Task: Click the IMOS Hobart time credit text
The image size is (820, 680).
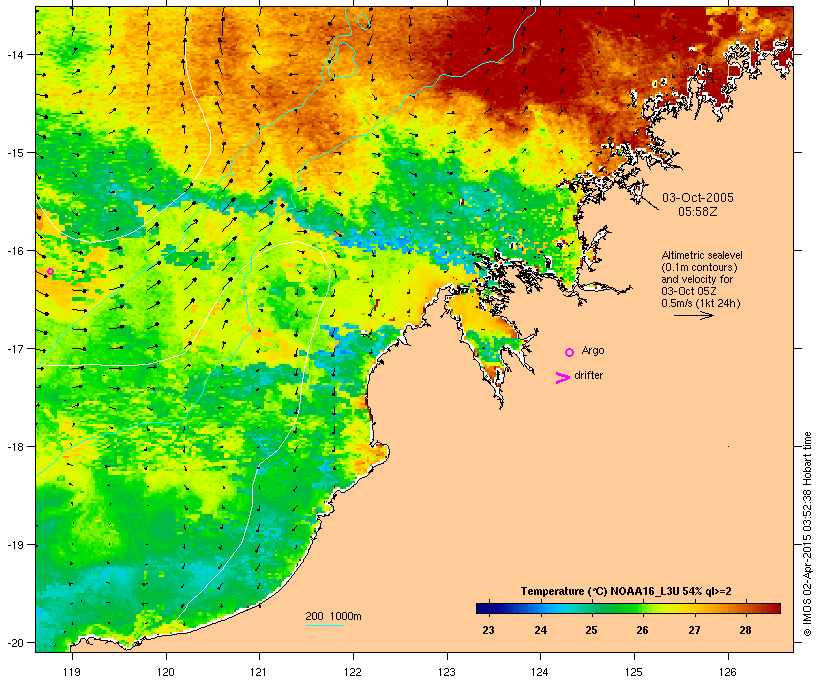Action: coord(807,534)
